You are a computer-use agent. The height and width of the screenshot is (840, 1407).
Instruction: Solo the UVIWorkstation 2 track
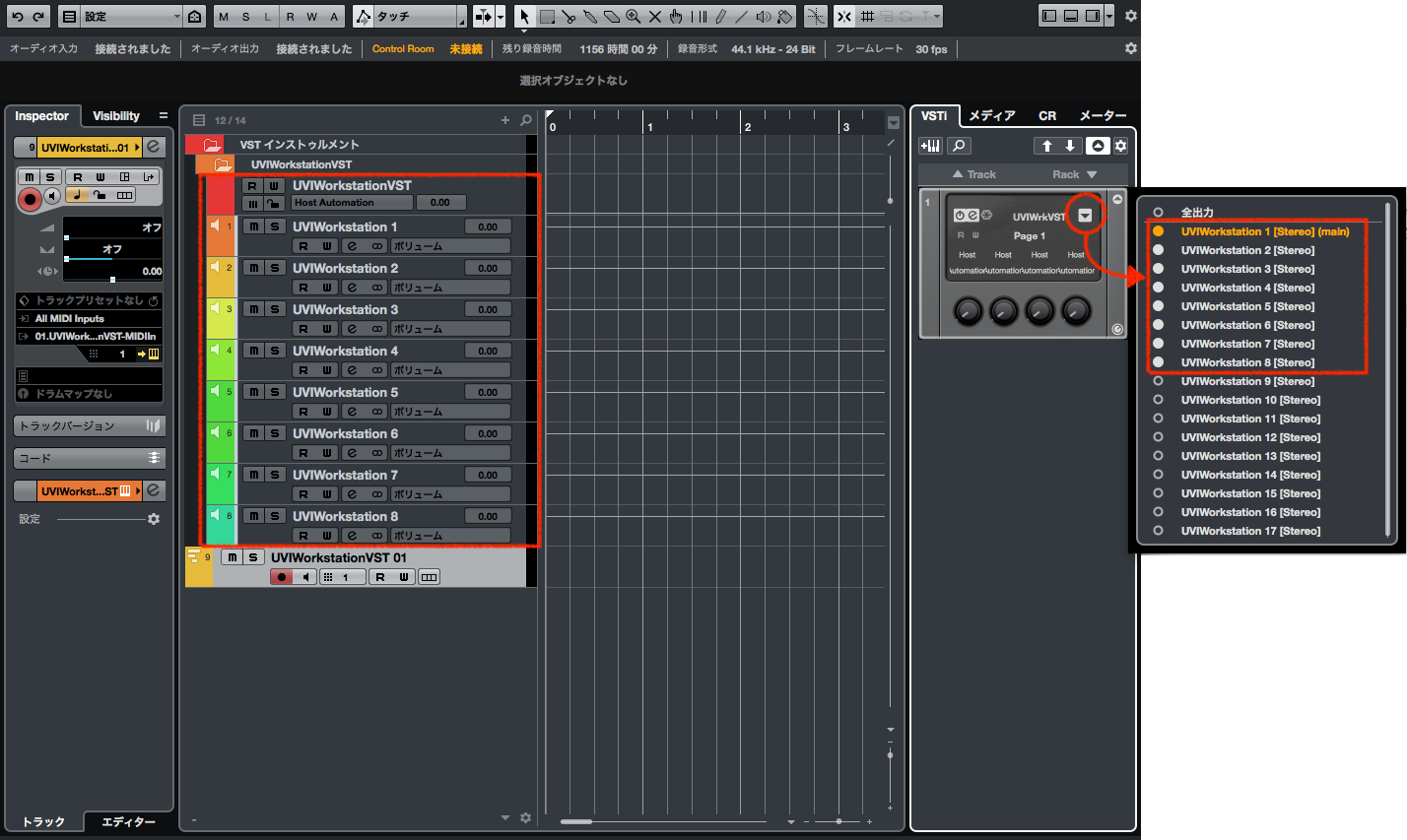click(275, 268)
